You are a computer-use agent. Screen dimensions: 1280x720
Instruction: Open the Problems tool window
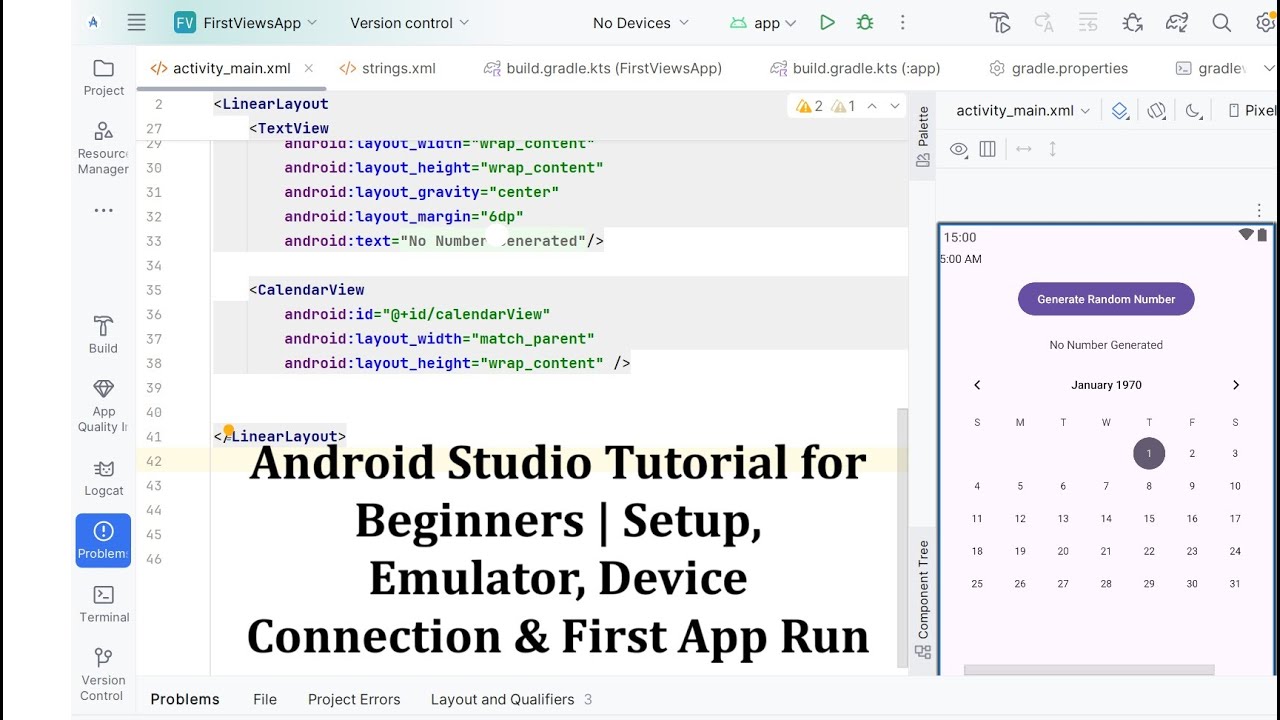(x=103, y=540)
